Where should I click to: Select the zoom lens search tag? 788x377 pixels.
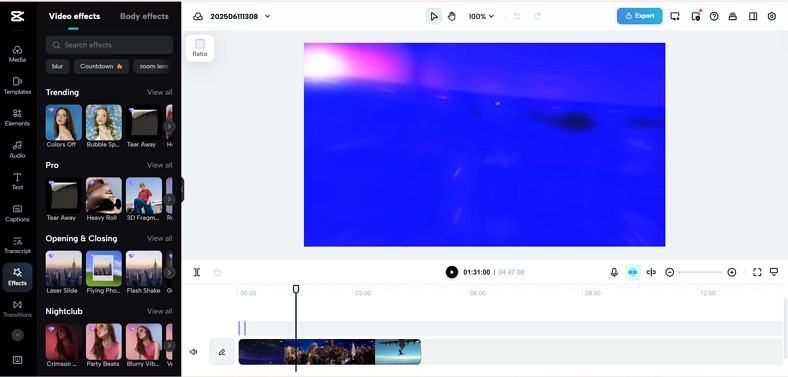point(153,66)
